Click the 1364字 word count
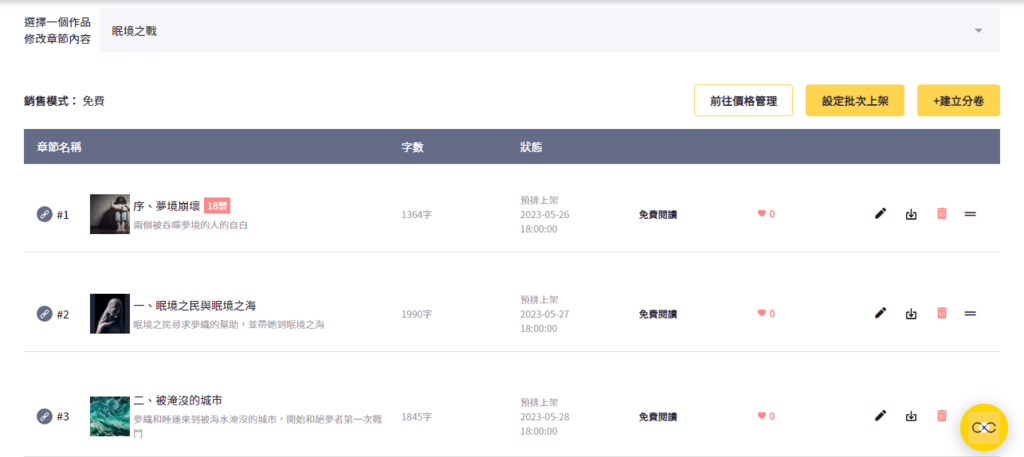This screenshot has height=457, width=1024. 417,214
